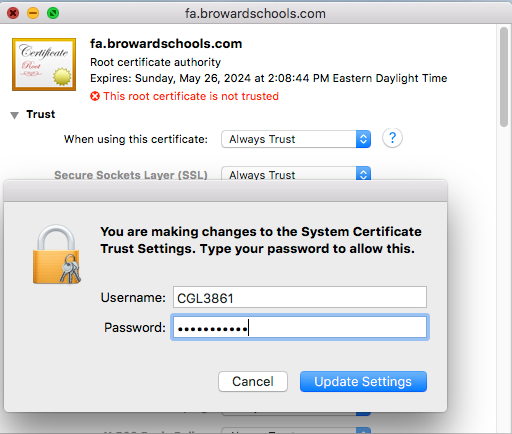Confirm with the Update Settings button
512x434 pixels.
point(363,381)
